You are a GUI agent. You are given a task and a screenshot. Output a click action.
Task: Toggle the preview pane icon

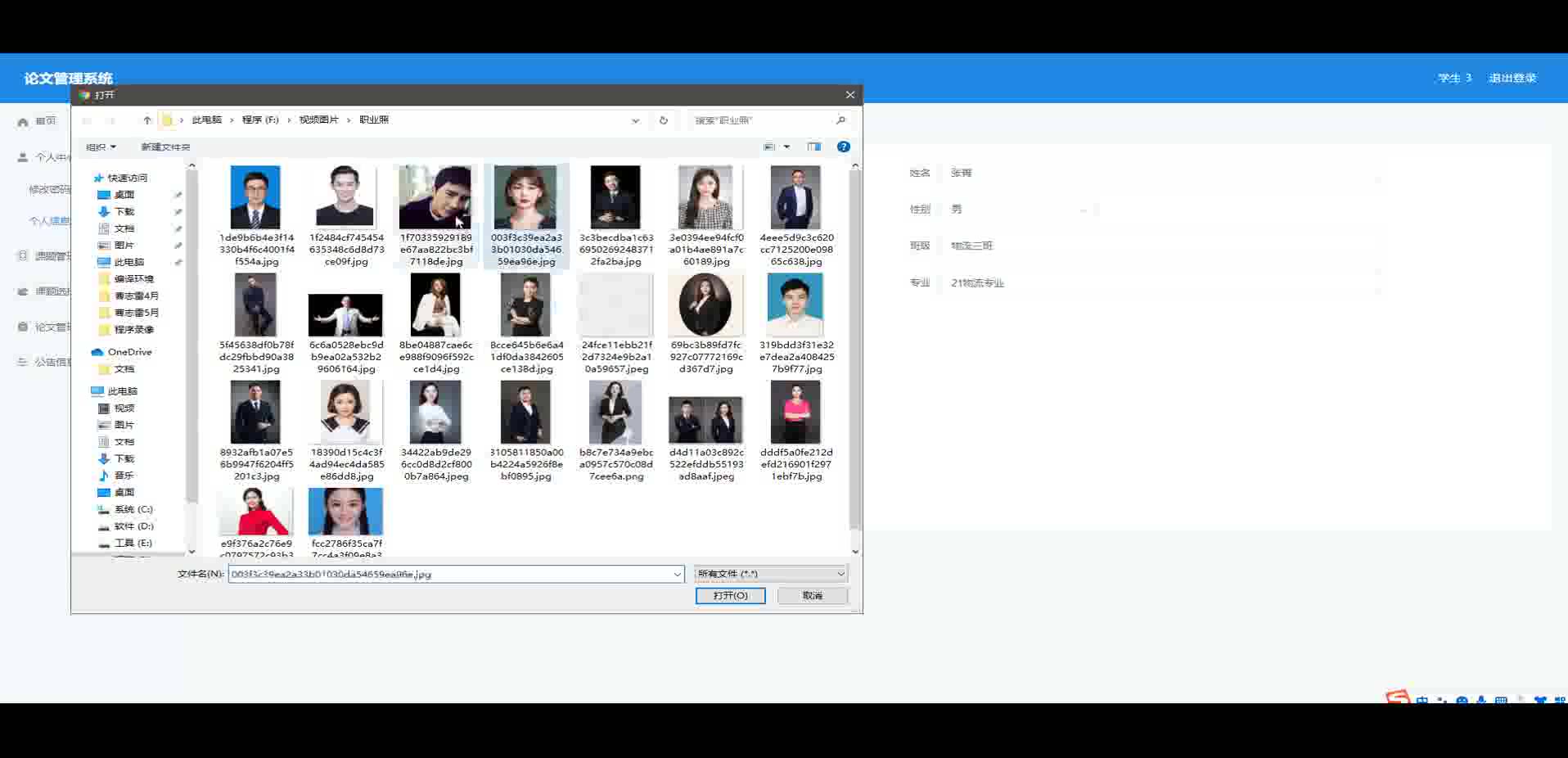(814, 147)
